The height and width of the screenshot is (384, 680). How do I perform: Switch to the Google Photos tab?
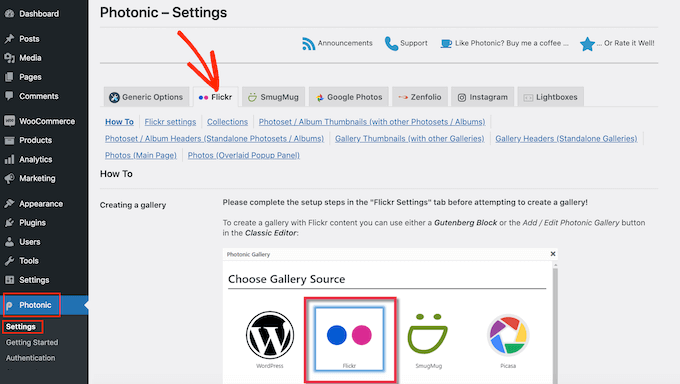(x=349, y=97)
